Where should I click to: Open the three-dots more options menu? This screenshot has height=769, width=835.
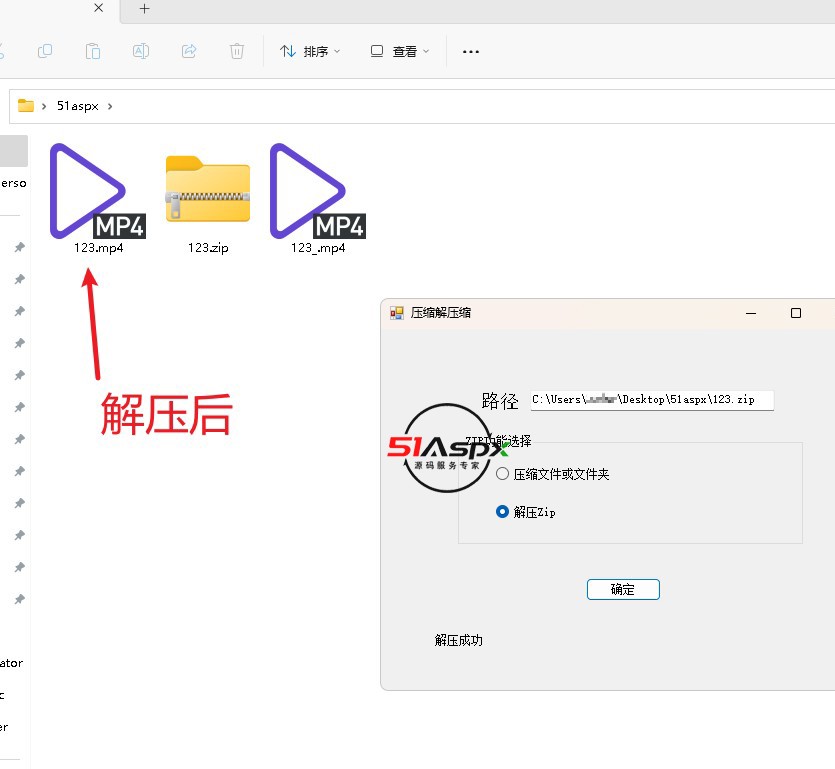[x=471, y=52]
